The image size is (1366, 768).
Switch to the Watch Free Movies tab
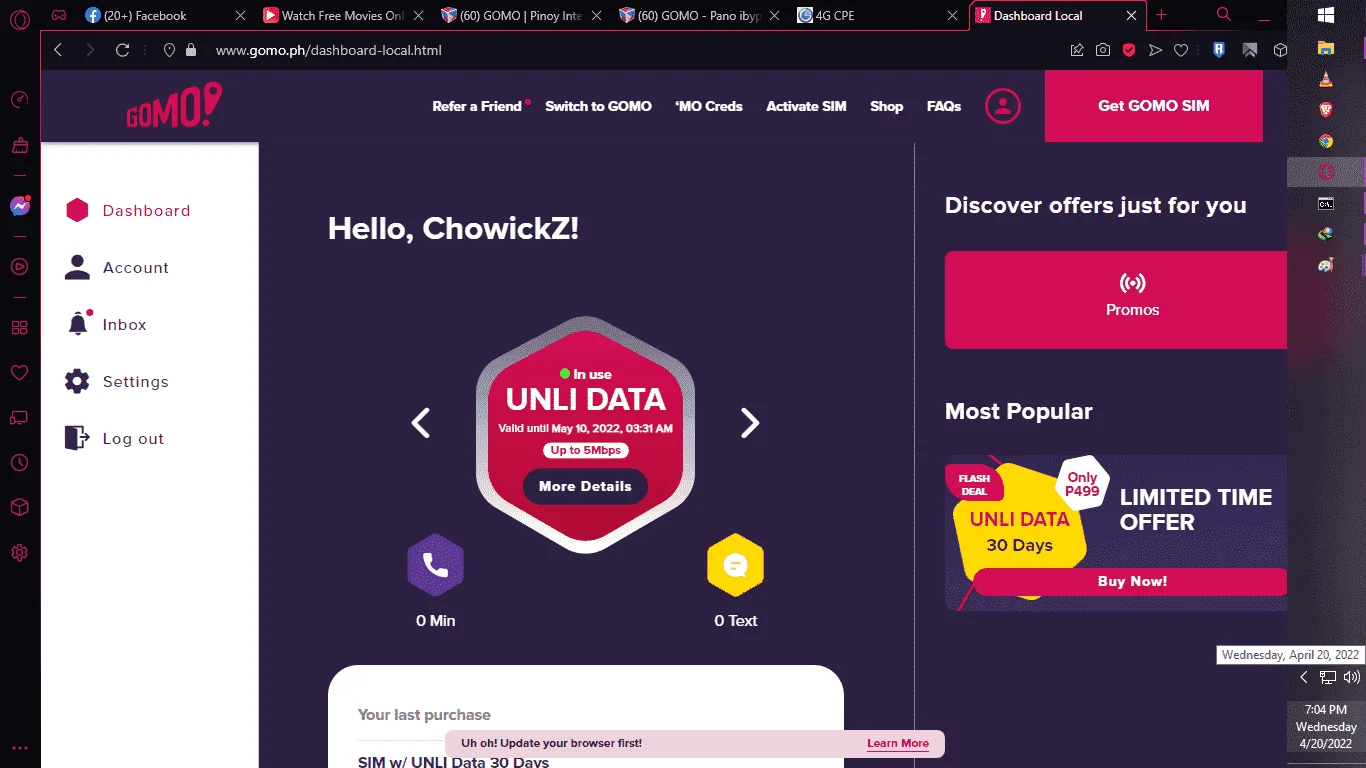(343, 15)
